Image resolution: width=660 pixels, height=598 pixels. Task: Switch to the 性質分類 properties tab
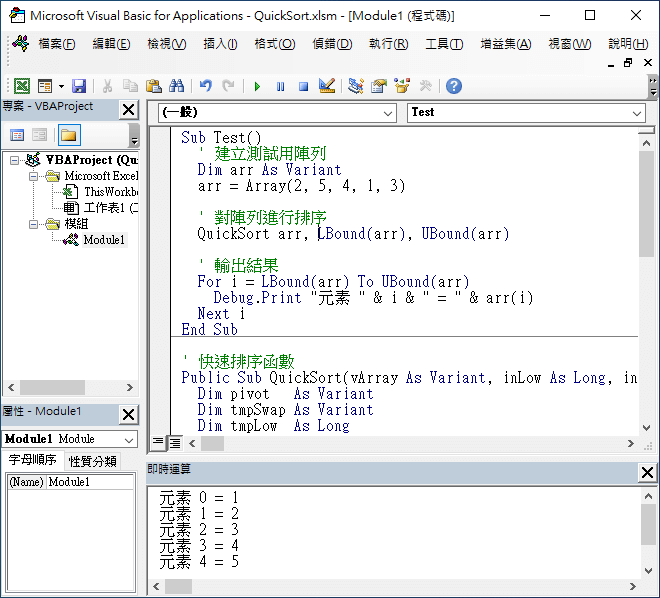tap(93, 462)
